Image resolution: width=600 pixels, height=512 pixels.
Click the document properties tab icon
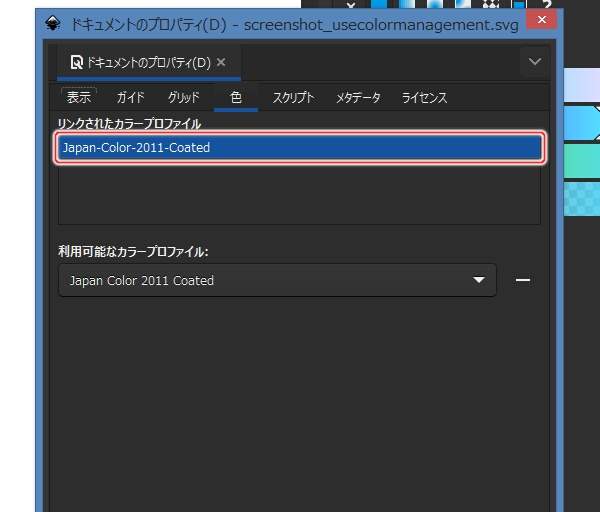tap(77, 62)
